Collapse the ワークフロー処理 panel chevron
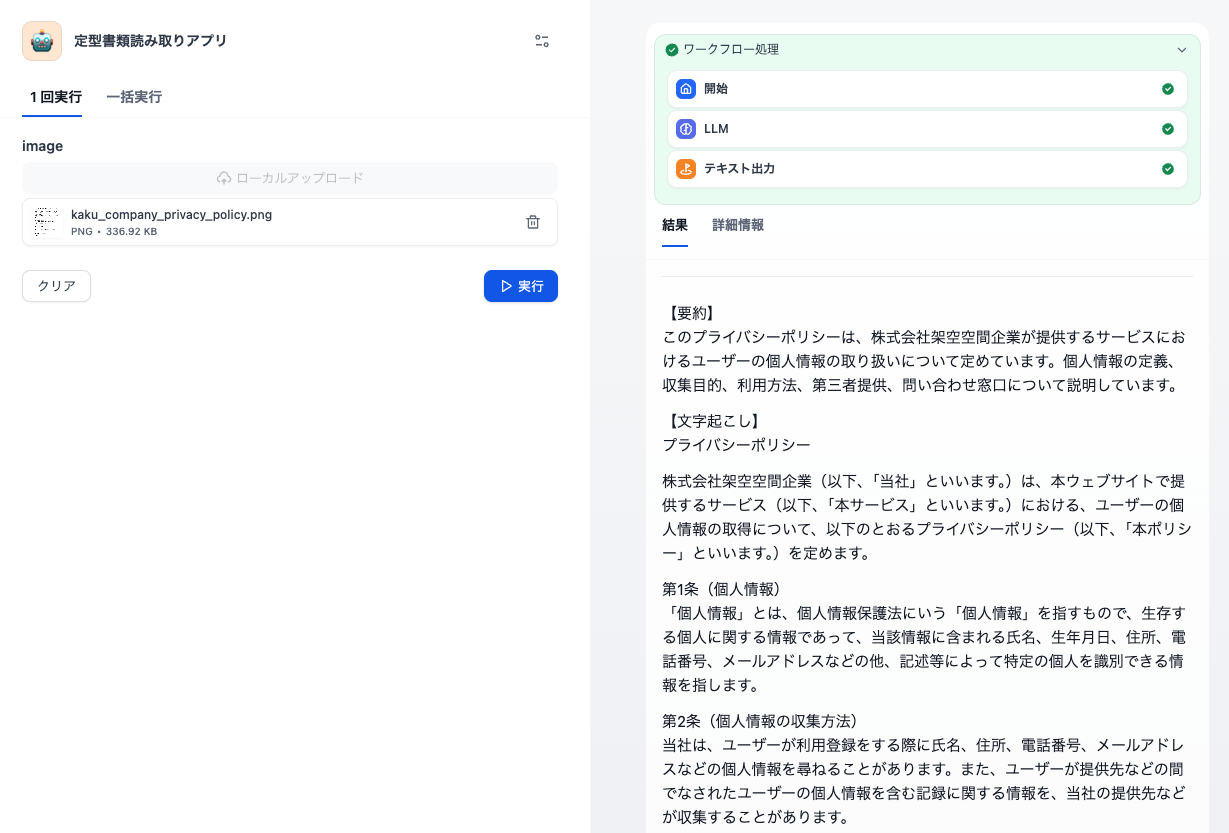Screen dimensions: 1229x833 1182,50
